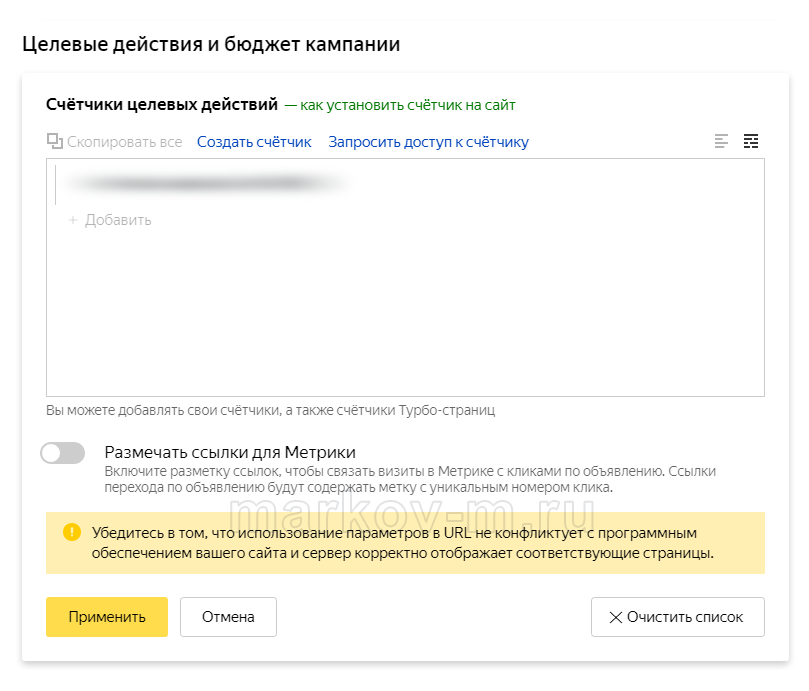Click the yellow warning exclamation icon
This screenshot has width=809, height=691.
click(71, 533)
